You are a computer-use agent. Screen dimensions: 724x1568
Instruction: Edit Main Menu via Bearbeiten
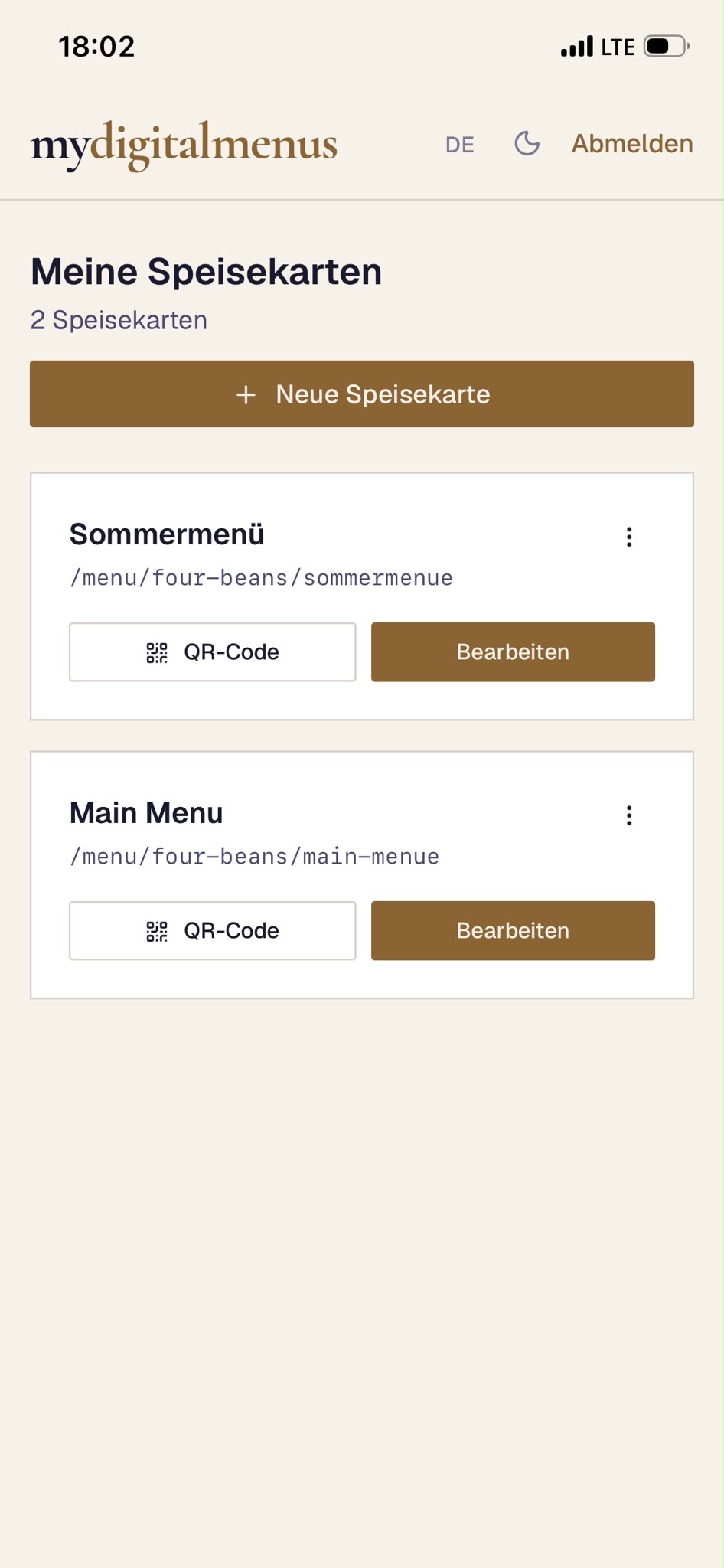tap(513, 931)
